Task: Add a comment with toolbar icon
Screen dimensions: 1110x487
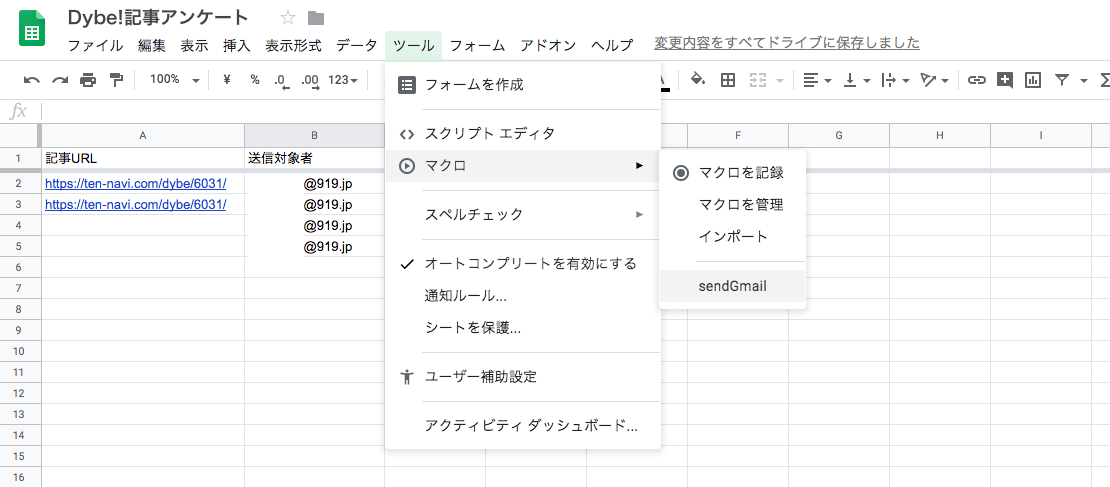Action: 1004,80
